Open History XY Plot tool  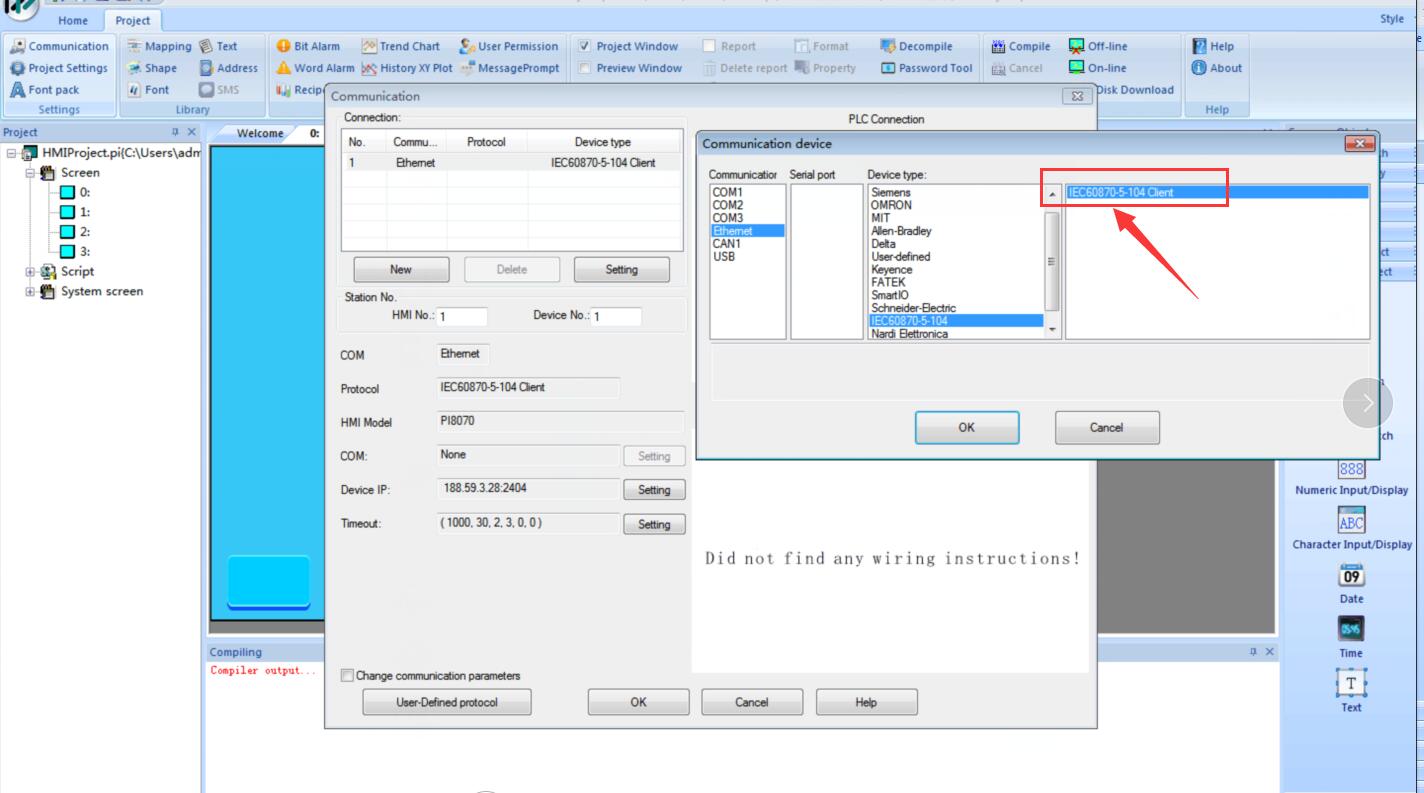click(406, 68)
